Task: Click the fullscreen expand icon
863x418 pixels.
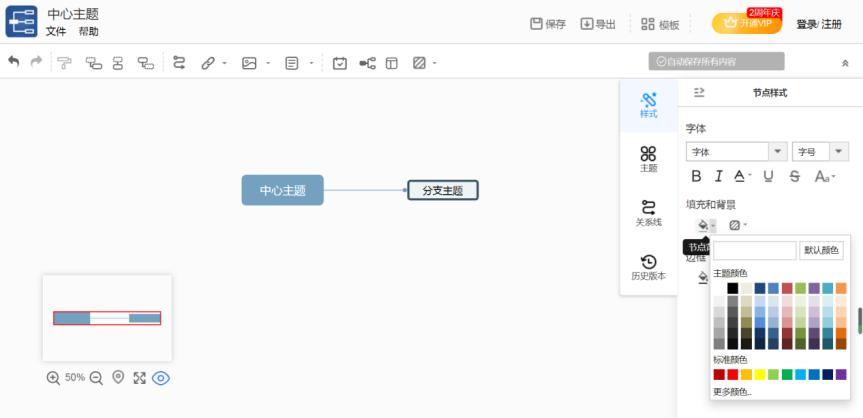Action: pos(139,378)
